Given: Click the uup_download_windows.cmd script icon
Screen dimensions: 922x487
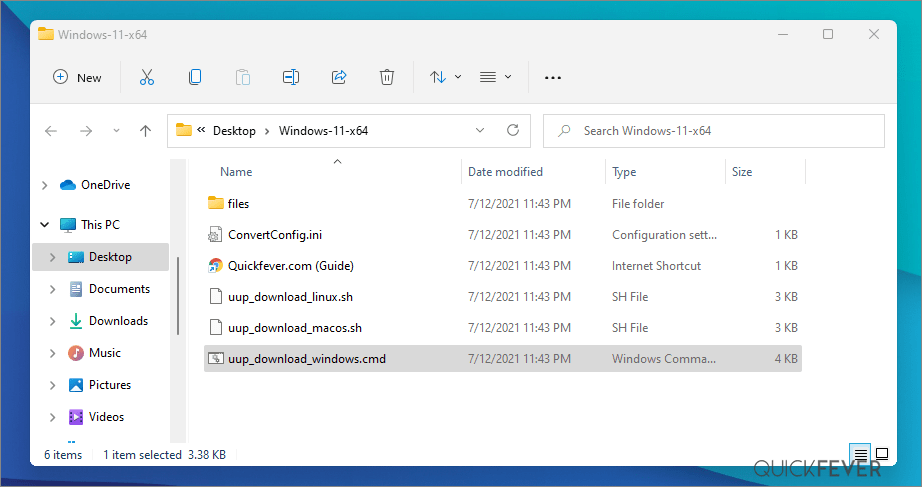Looking at the screenshot, I should point(216,358).
